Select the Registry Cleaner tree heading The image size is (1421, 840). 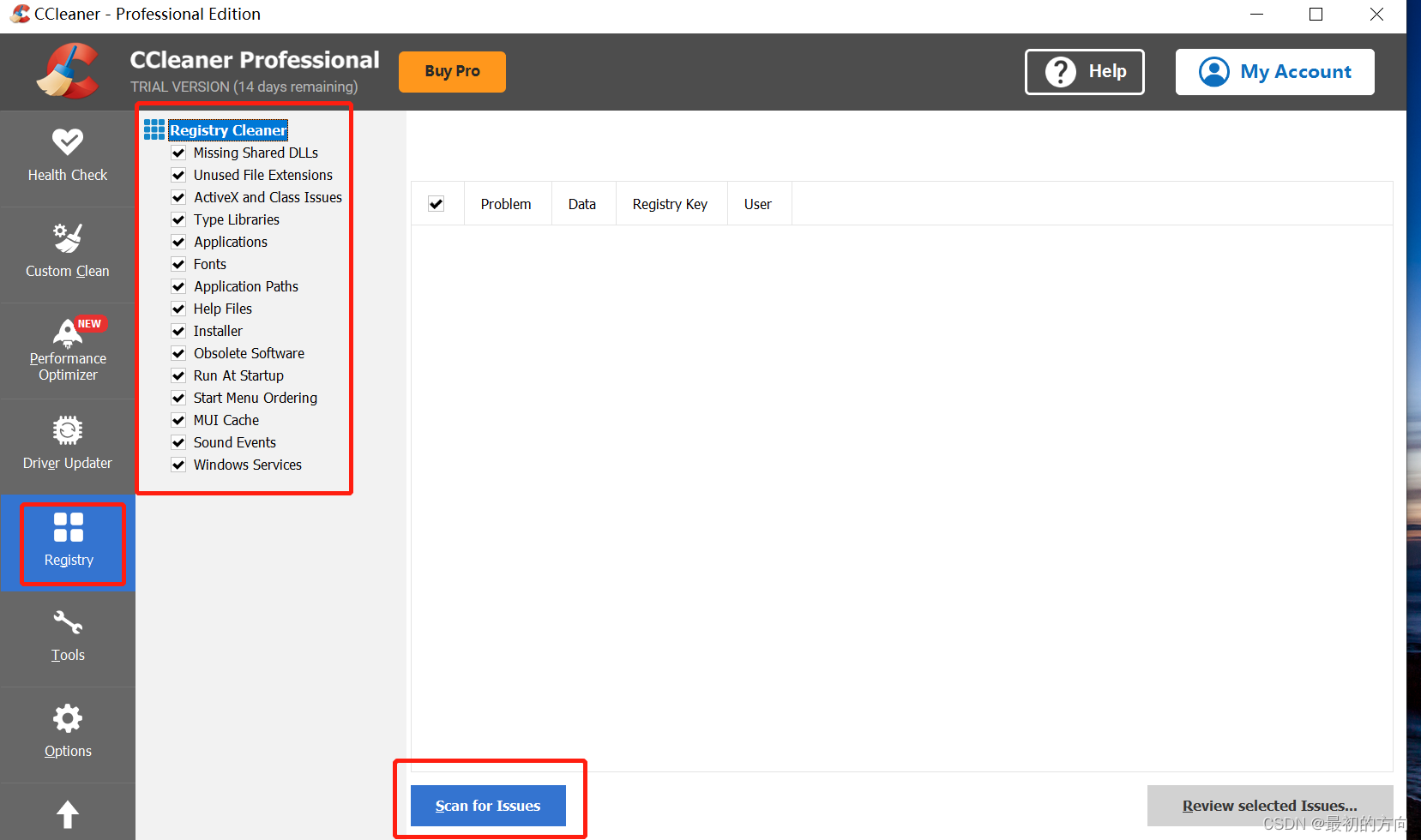coord(228,130)
